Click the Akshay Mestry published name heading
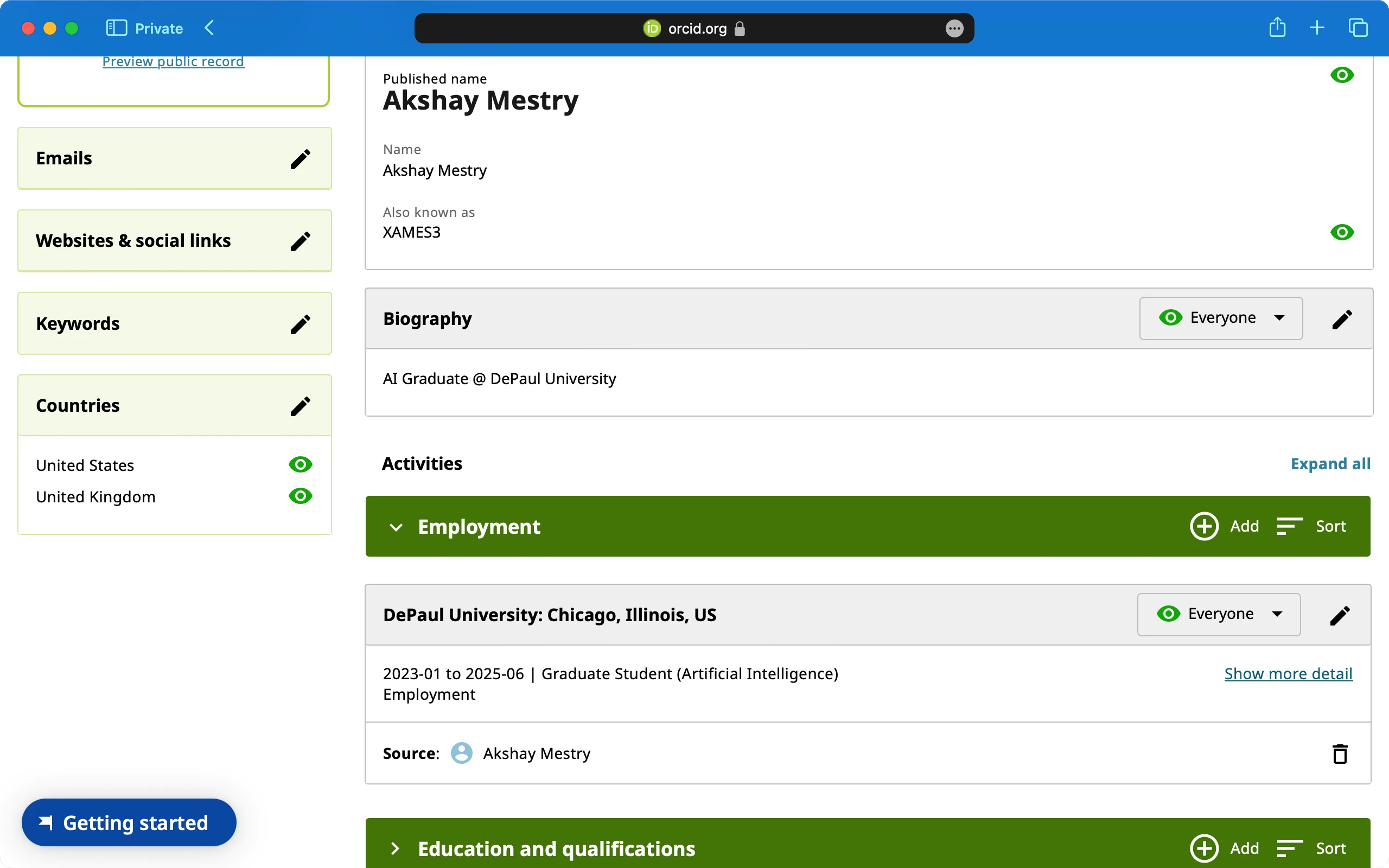 coord(480,100)
